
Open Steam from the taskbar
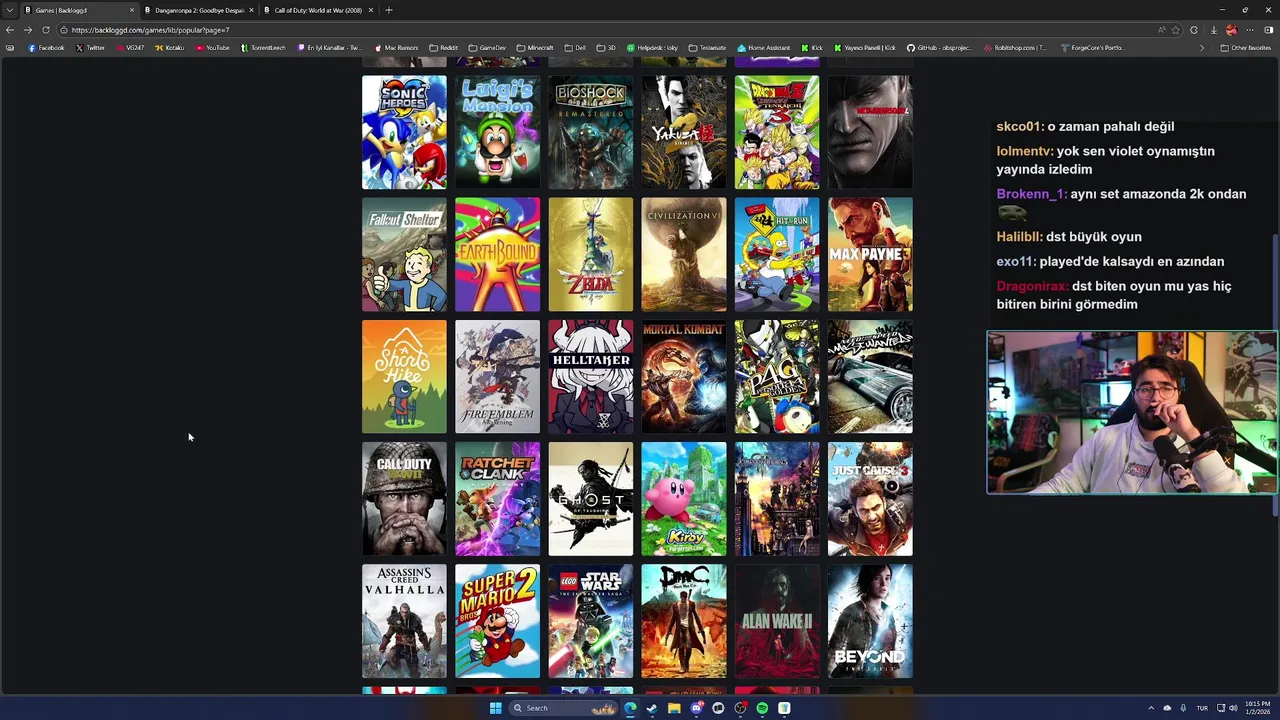(652, 708)
